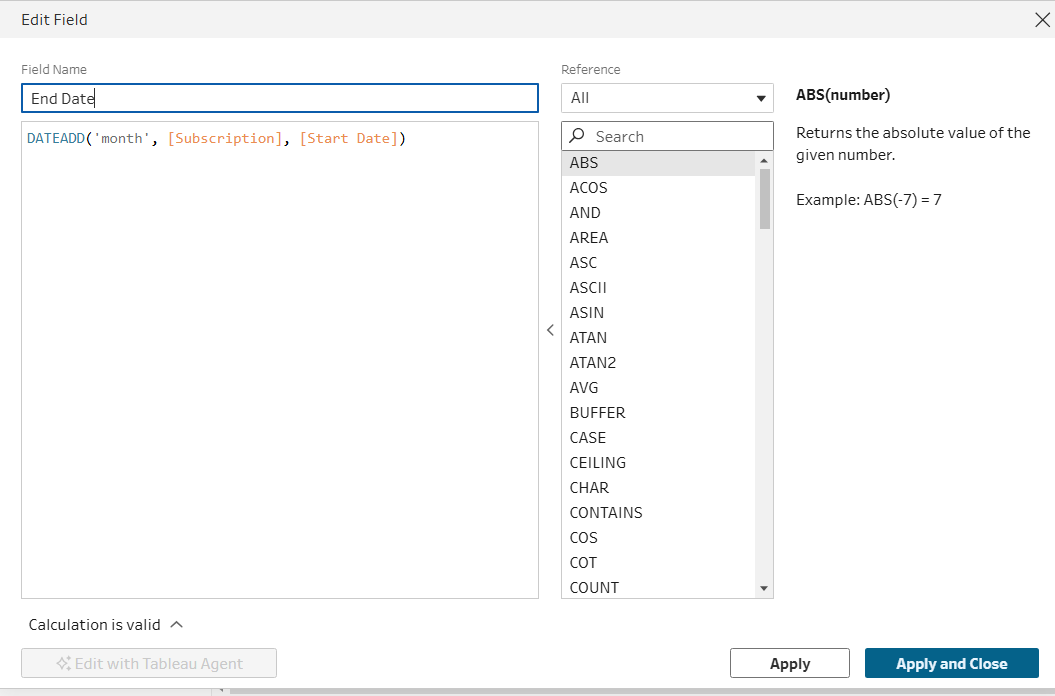Select AND in the function list
This screenshot has width=1055, height=696.
point(658,213)
